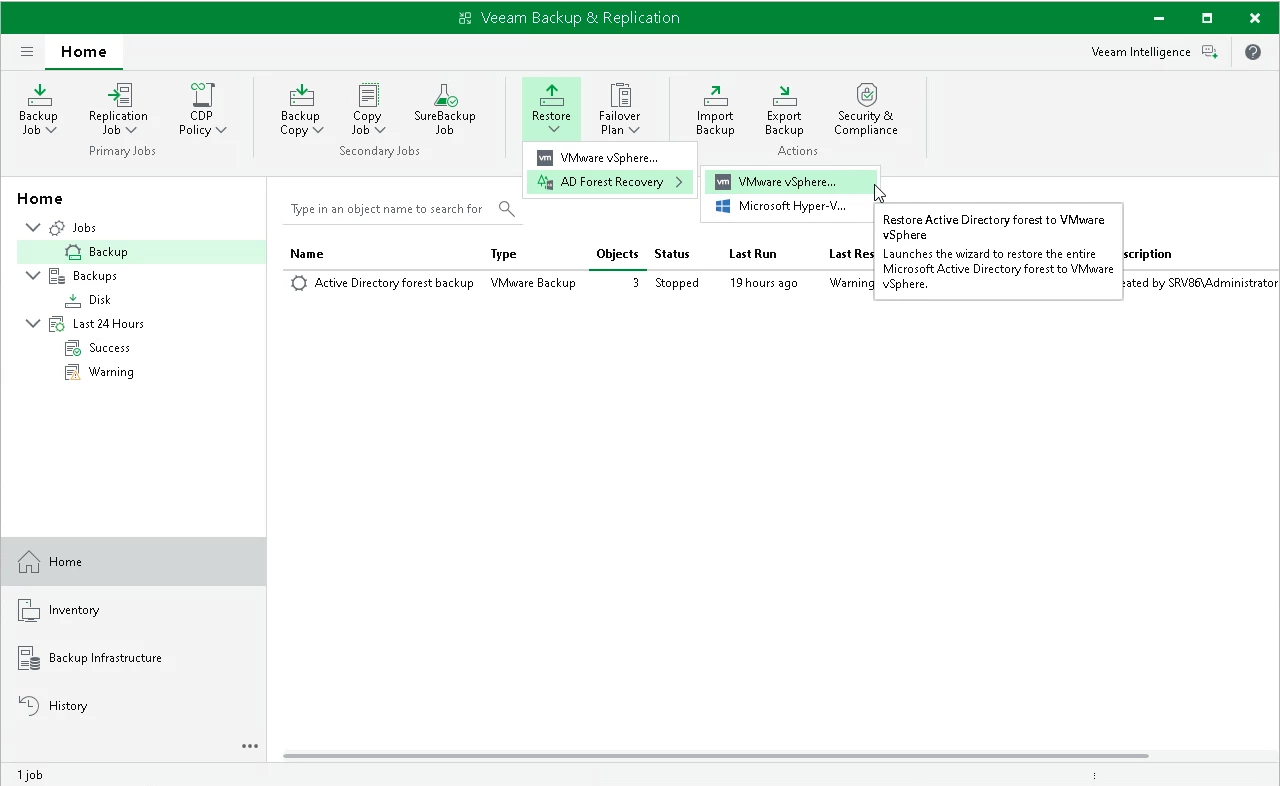Open the Backup Copy dropdown arrow

pos(318,130)
